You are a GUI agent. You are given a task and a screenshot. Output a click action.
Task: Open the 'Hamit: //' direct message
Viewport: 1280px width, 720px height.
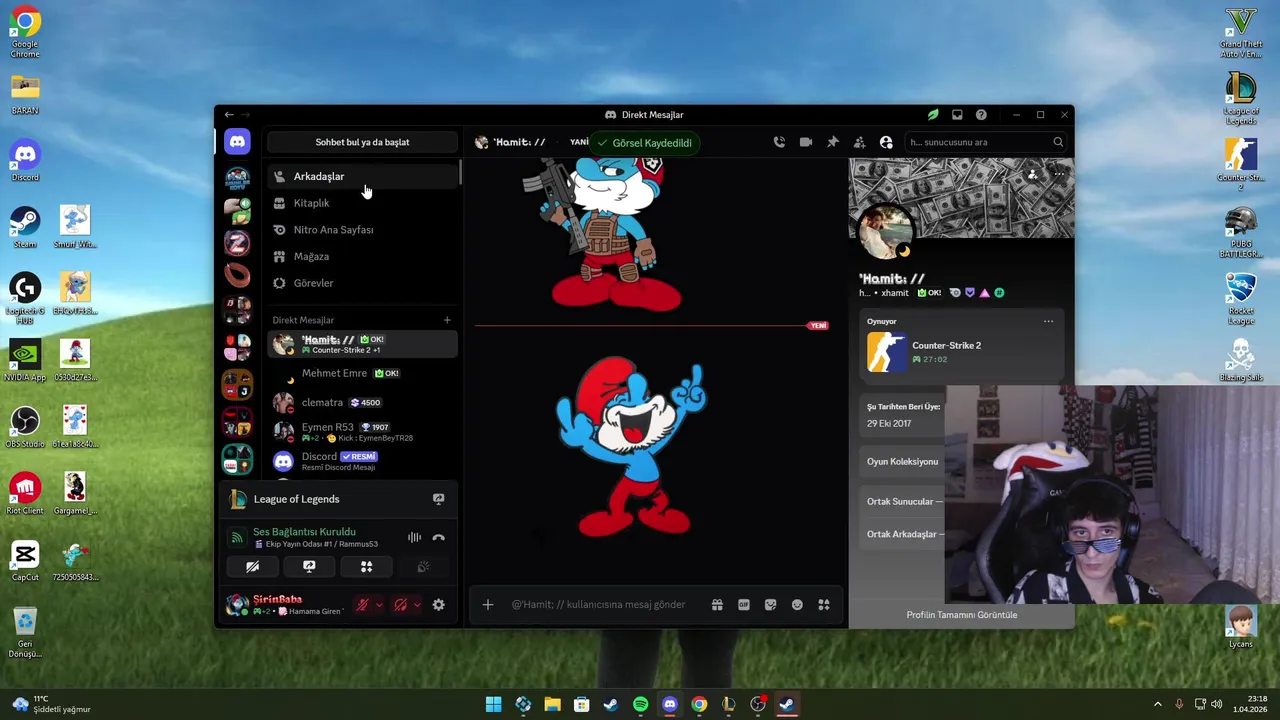click(x=362, y=344)
